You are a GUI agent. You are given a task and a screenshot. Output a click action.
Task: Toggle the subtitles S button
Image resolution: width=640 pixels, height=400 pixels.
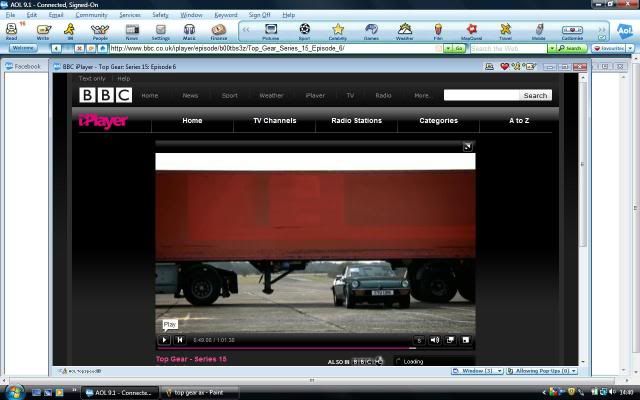pos(419,340)
